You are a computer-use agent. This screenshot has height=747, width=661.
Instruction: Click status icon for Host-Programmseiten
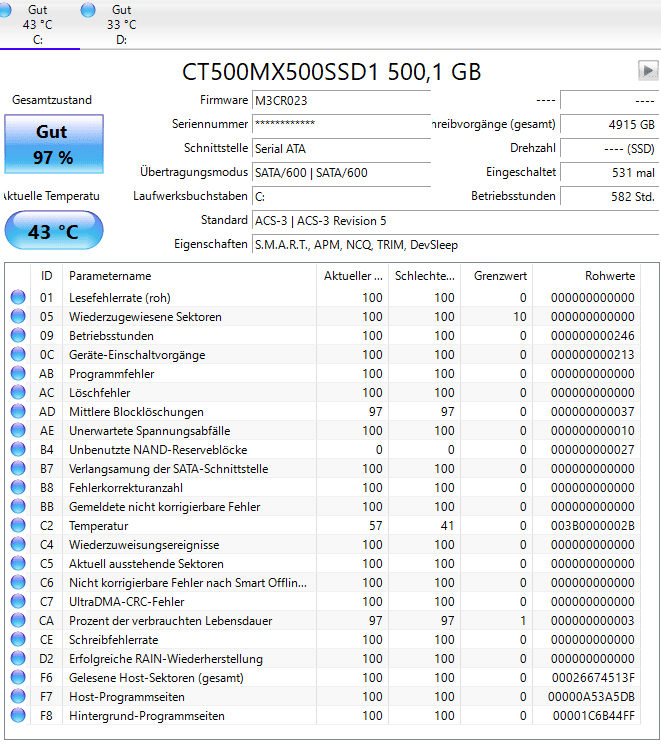(18, 697)
